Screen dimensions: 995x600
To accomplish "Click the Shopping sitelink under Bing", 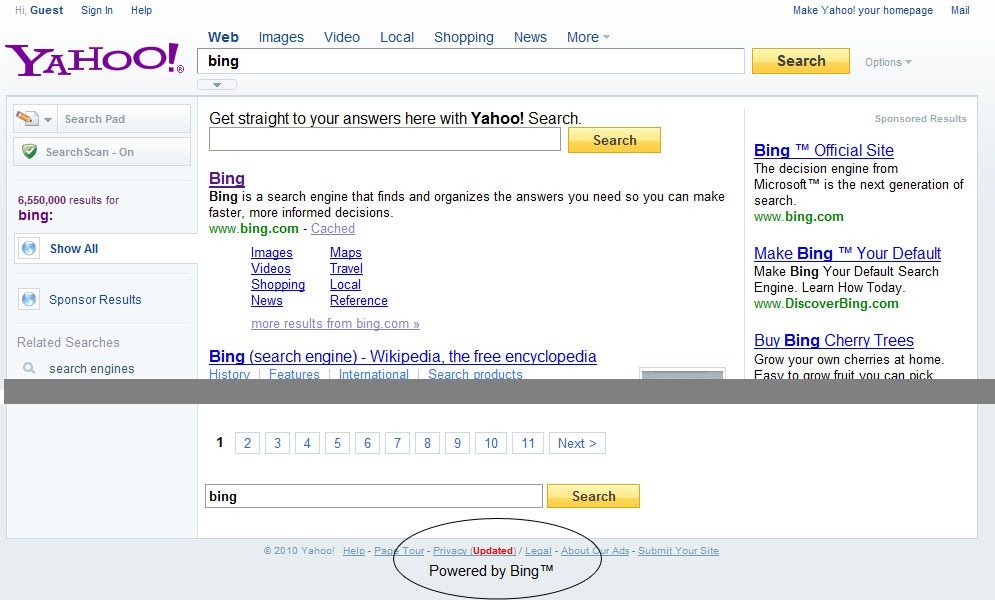I will click(278, 285).
